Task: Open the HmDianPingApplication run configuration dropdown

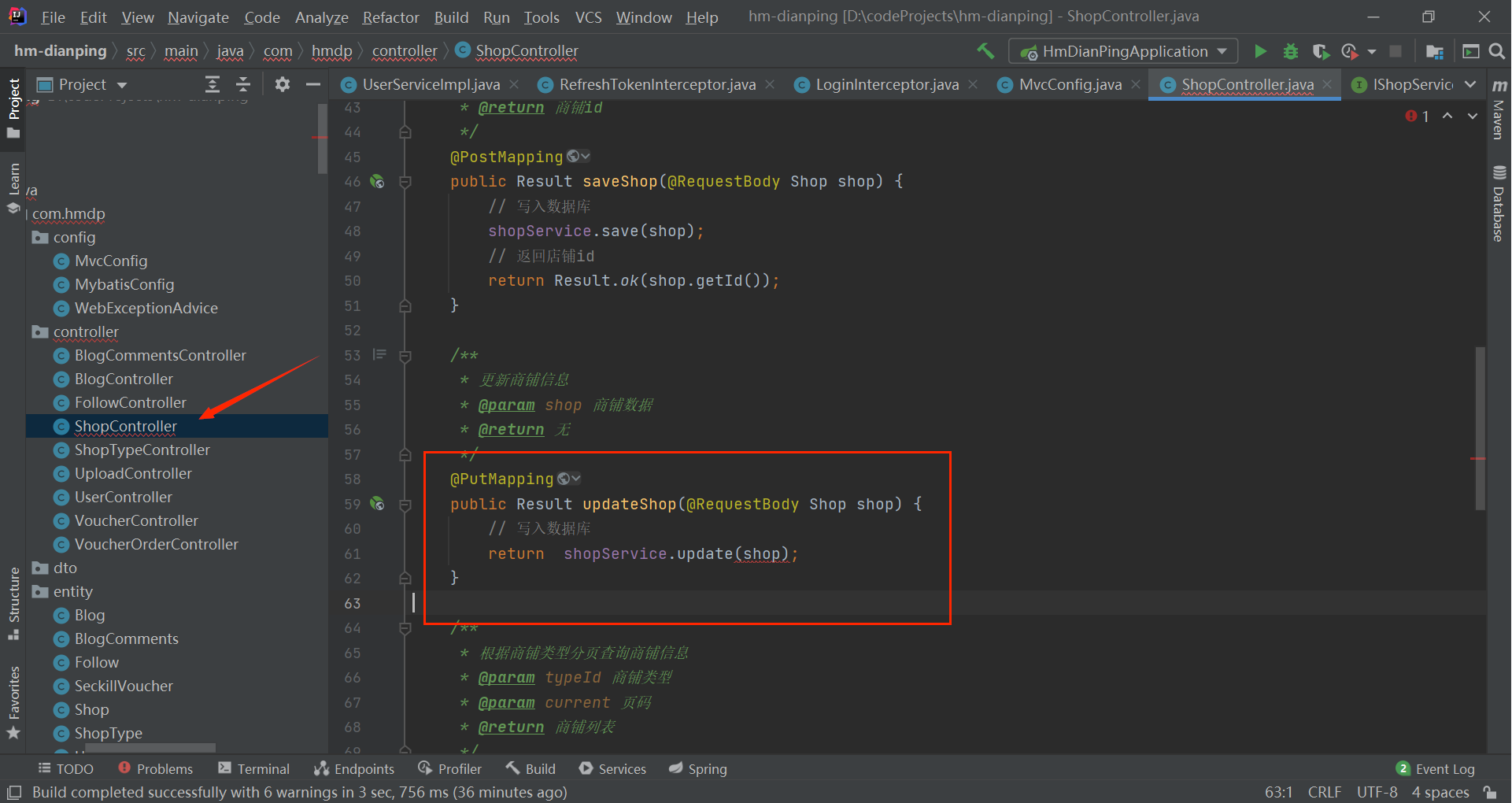Action: (1123, 51)
